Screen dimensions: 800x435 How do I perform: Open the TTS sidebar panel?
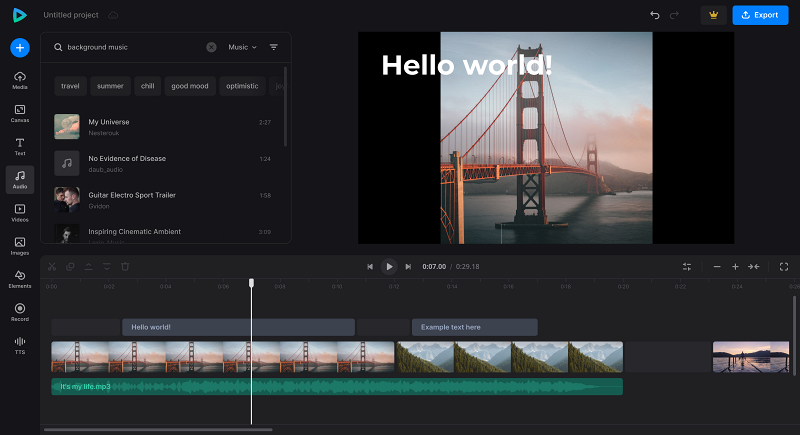20,345
